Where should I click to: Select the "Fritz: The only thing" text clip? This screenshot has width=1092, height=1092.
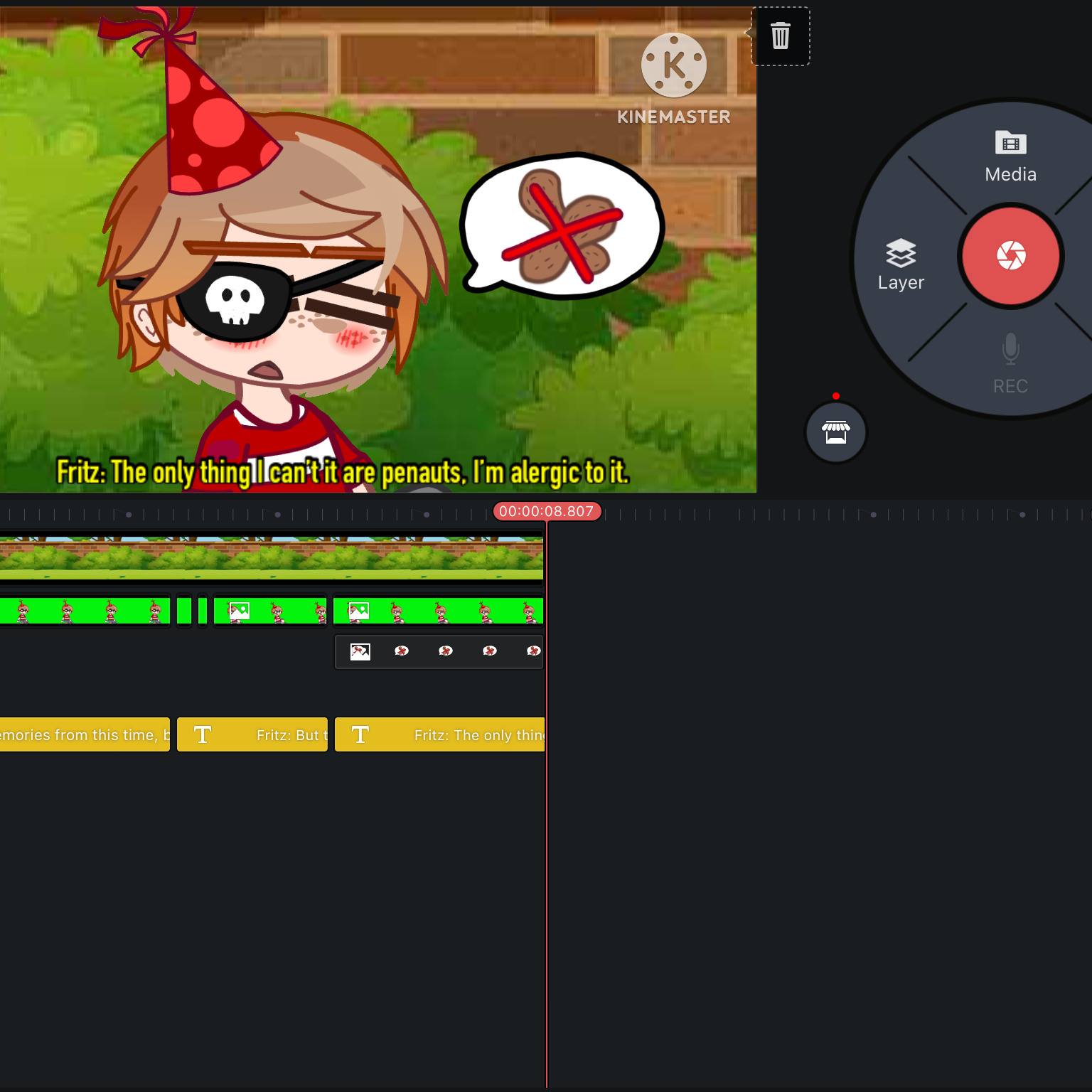coord(439,734)
